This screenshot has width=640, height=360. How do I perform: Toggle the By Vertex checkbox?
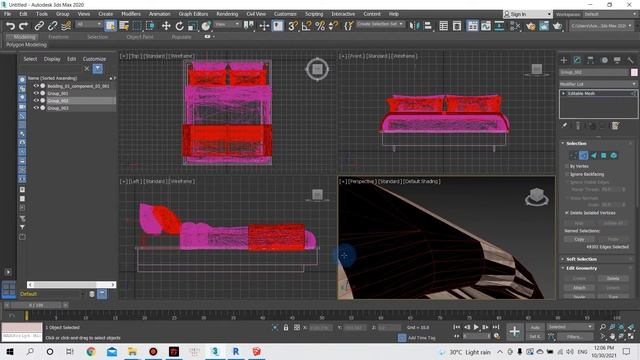coord(567,166)
